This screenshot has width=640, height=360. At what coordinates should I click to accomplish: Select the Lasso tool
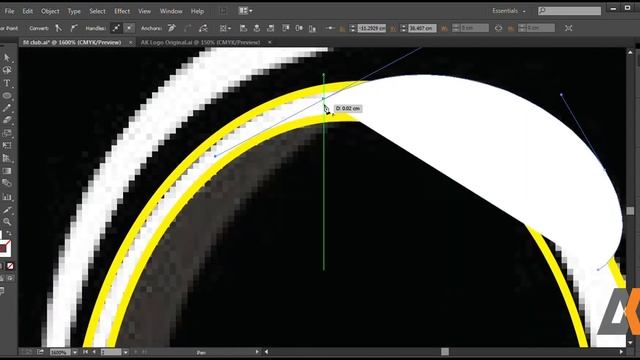[x=7, y=71]
